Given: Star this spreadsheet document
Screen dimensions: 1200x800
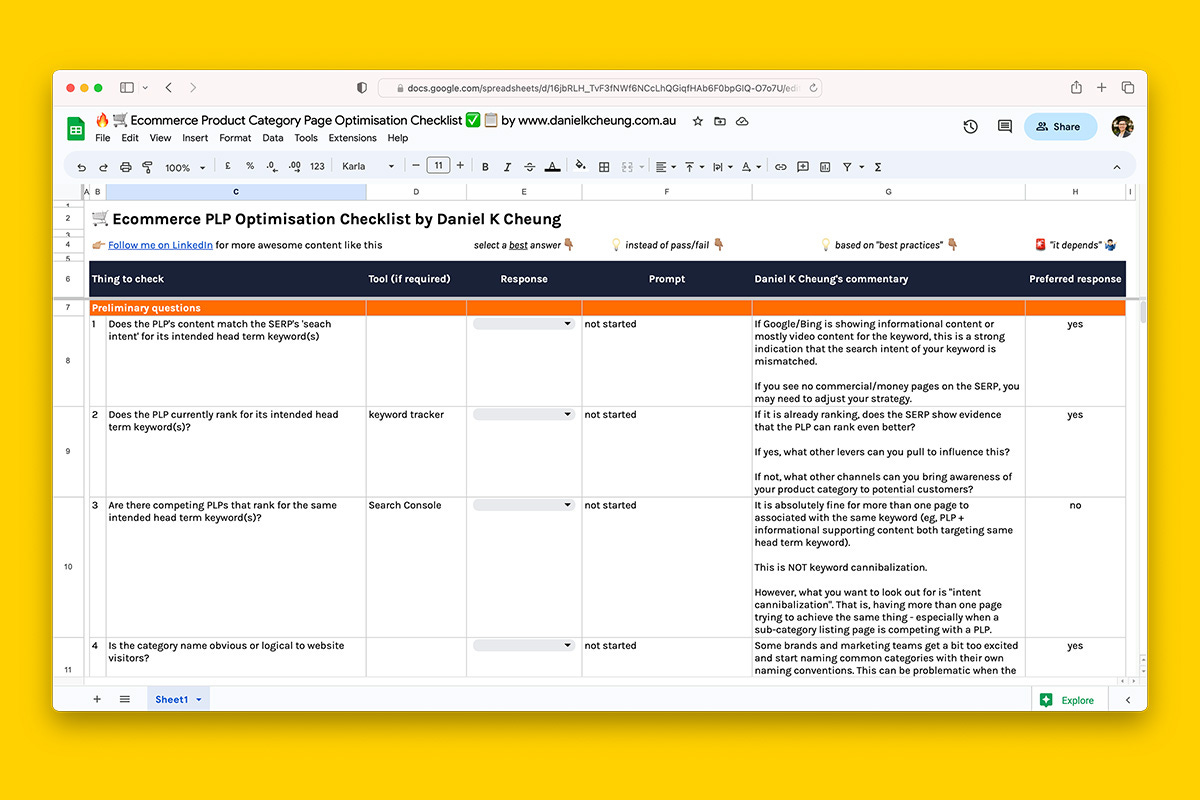Looking at the screenshot, I should pyautogui.click(x=697, y=121).
